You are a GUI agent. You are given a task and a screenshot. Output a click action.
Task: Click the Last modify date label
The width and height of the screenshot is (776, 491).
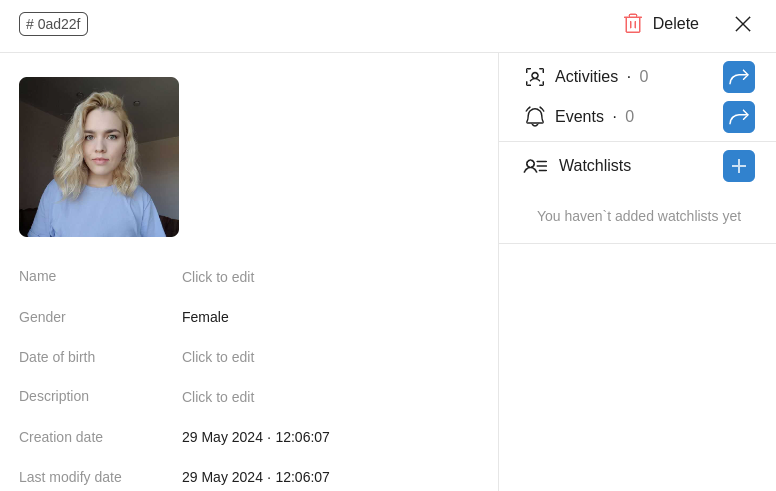70,477
